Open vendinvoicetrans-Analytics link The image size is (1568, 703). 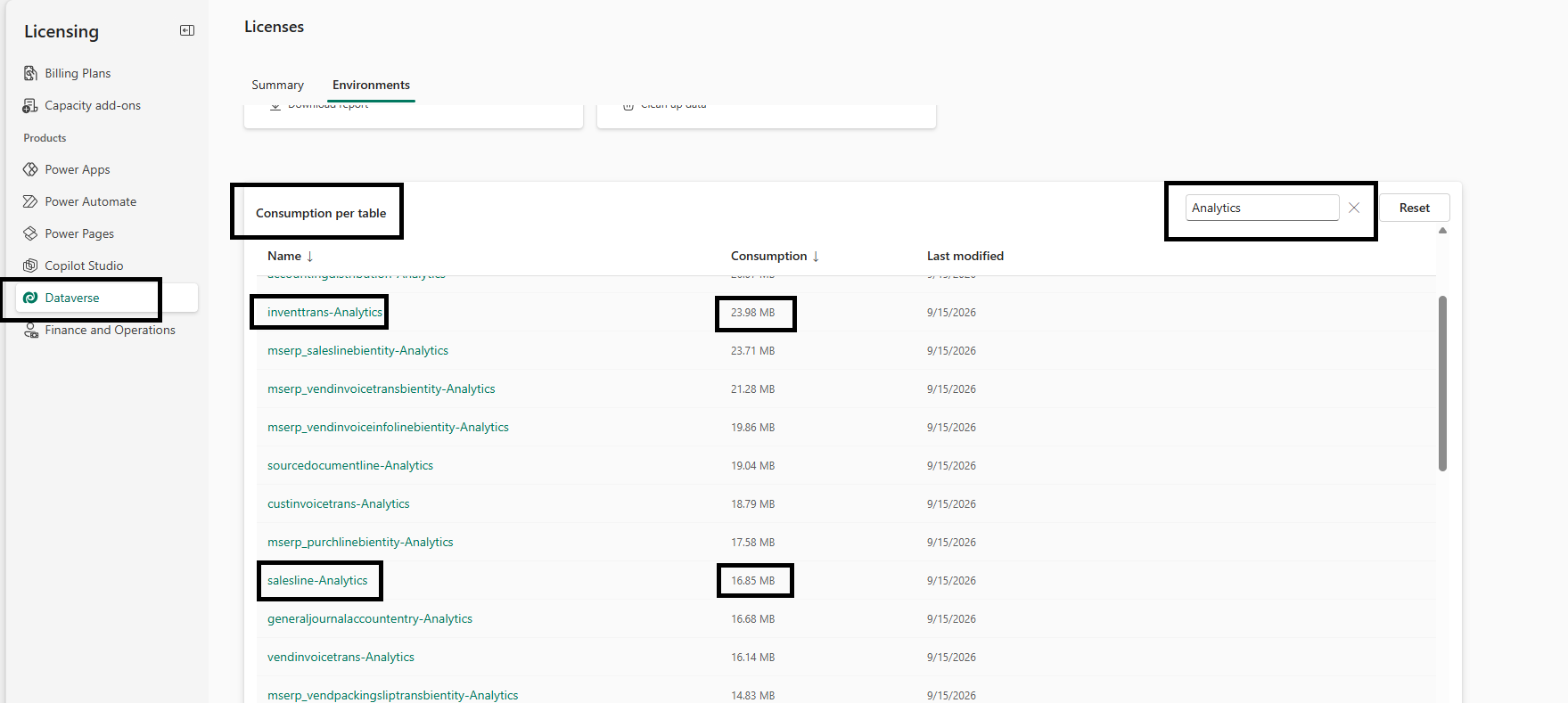coord(341,657)
